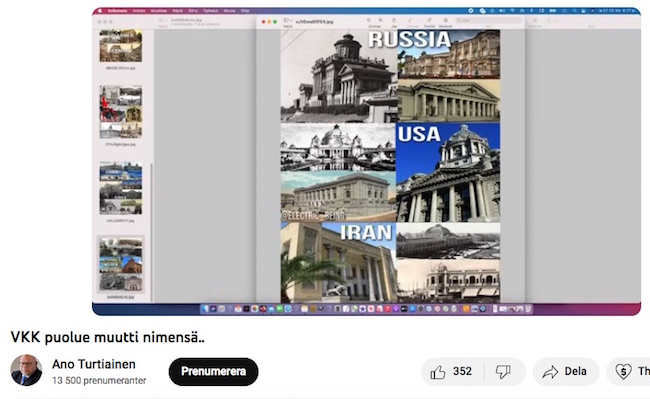Select the highlighted bottom sidebar thumbnail in Preview
This screenshot has height=399, width=650.
click(x=121, y=264)
